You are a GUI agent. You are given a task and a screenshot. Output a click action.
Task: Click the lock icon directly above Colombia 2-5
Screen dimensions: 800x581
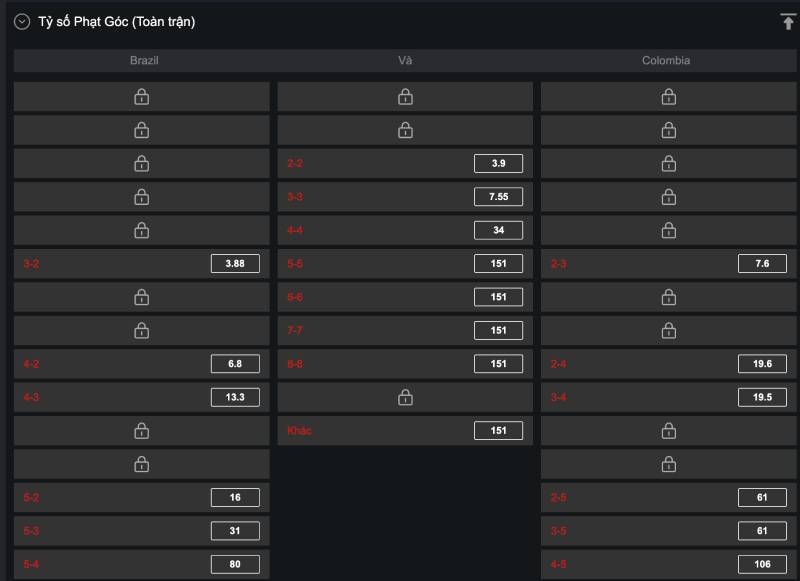pyautogui.click(x=669, y=464)
